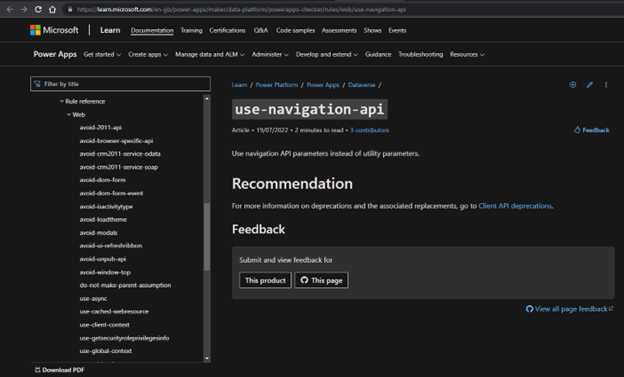This screenshot has width=624, height=377.
Task: Open use-cached-webresource in sidebar
Action: click(x=114, y=312)
